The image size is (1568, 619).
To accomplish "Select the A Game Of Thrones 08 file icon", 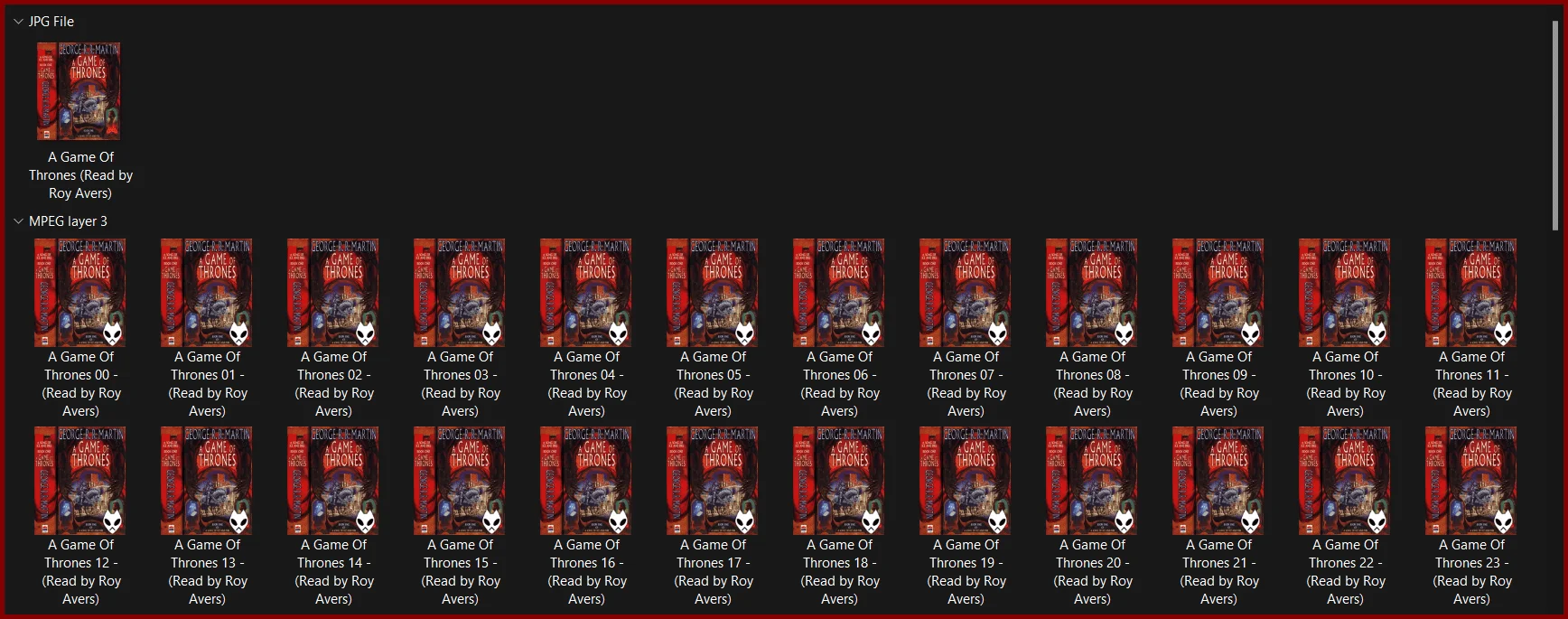I will point(1092,293).
